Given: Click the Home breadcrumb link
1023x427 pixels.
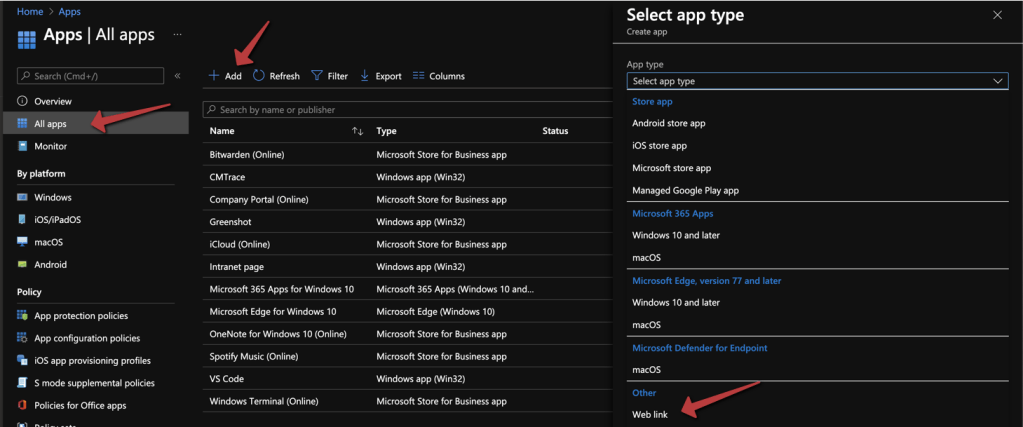Looking at the screenshot, I should point(30,12).
